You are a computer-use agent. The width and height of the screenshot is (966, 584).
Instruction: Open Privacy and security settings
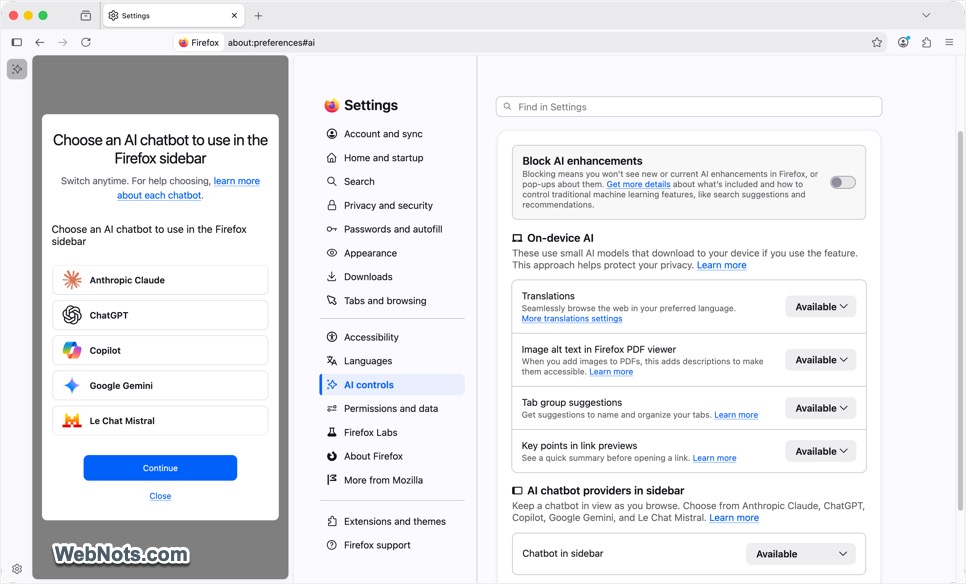[392, 206]
